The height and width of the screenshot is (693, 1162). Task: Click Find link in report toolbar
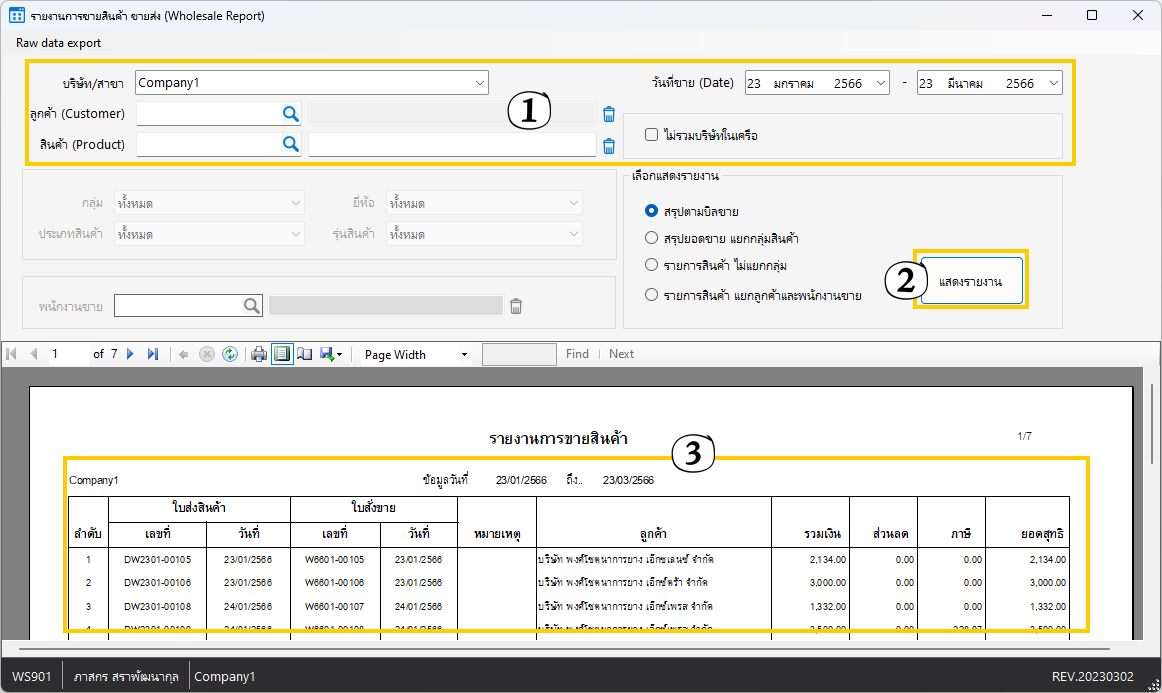[x=577, y=354]
